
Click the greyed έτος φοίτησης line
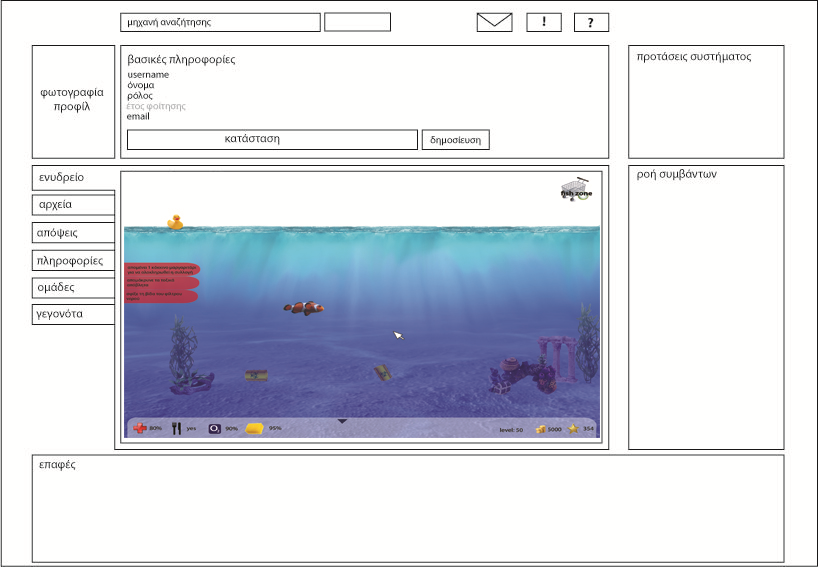[156, 106]
